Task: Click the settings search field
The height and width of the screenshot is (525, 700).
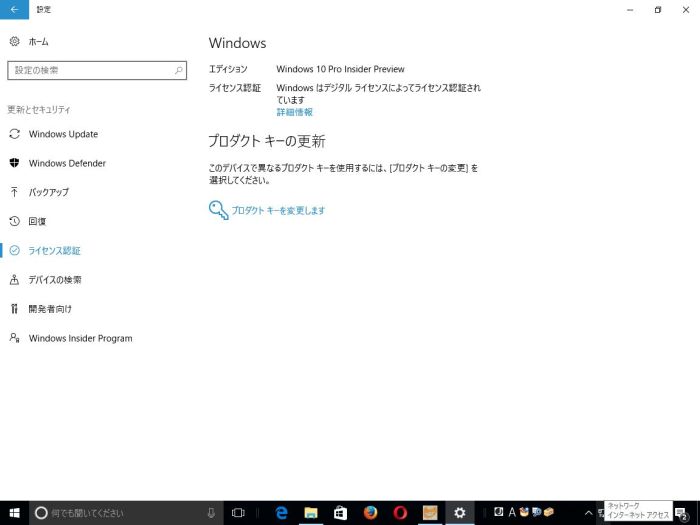Action: pyautogui.click(x=90, y=71)
